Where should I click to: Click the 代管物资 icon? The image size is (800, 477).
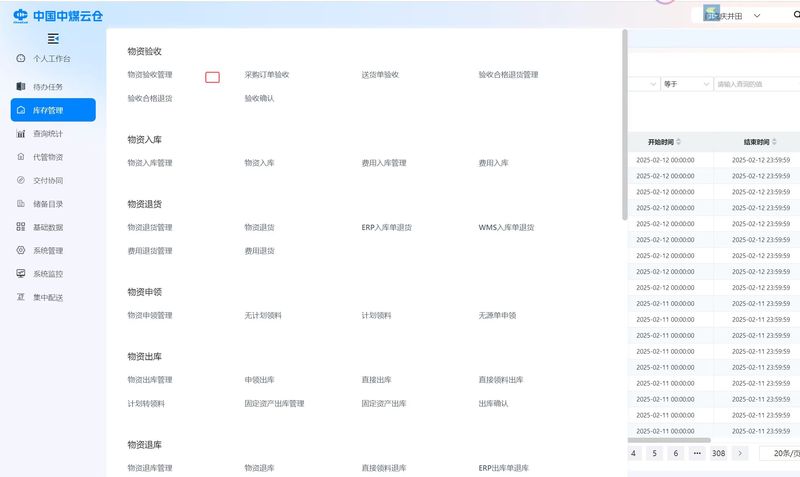[20, 157]
